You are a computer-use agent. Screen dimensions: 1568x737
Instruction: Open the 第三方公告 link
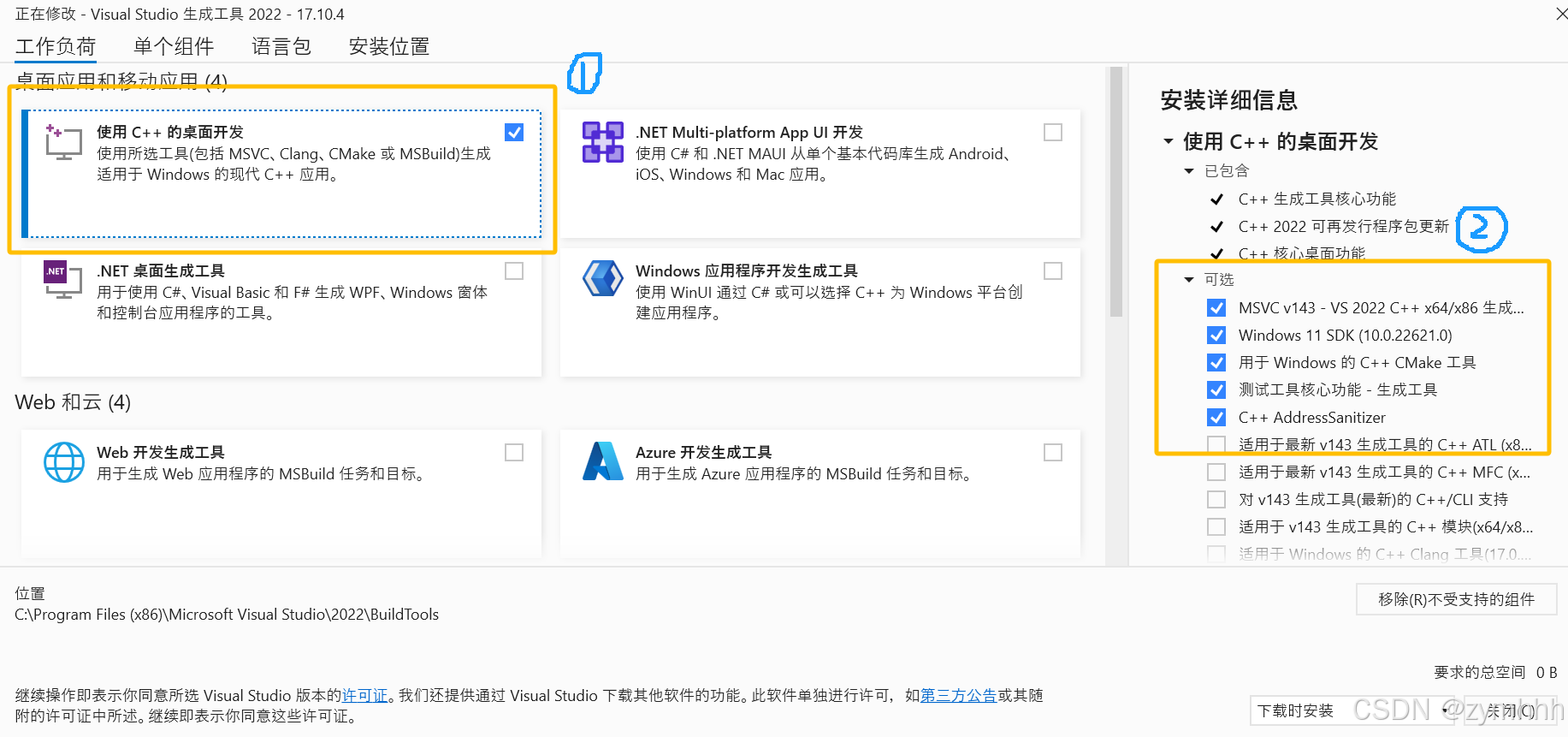point(958,696)
